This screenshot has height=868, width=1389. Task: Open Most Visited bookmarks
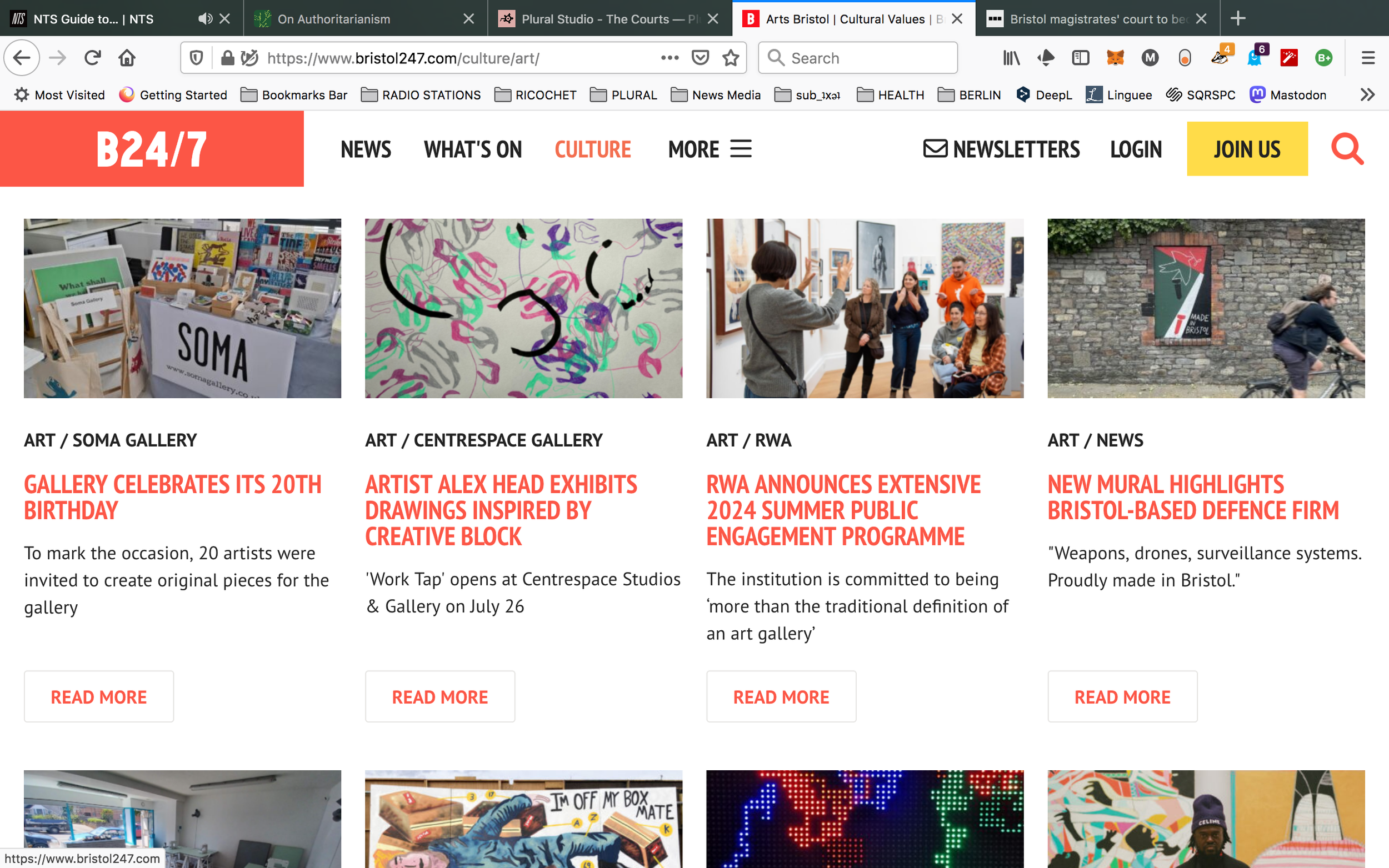(59, 95)
